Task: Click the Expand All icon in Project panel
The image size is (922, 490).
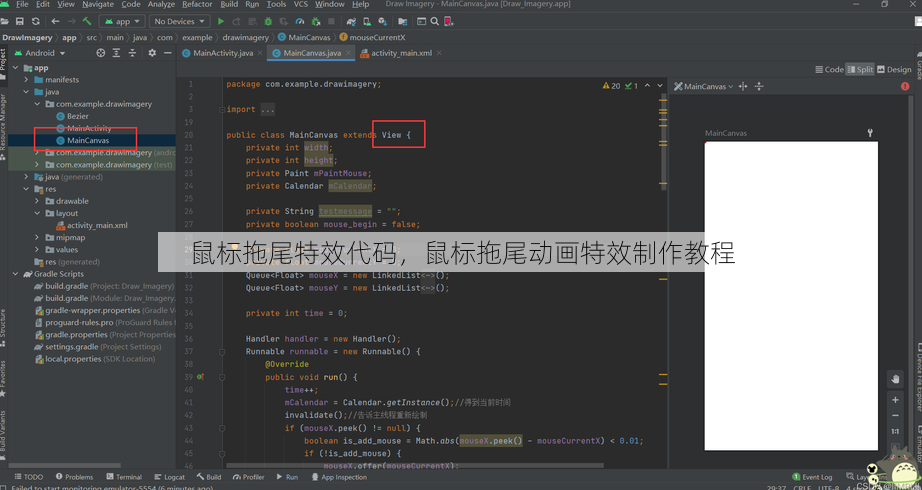Action: 116,53
